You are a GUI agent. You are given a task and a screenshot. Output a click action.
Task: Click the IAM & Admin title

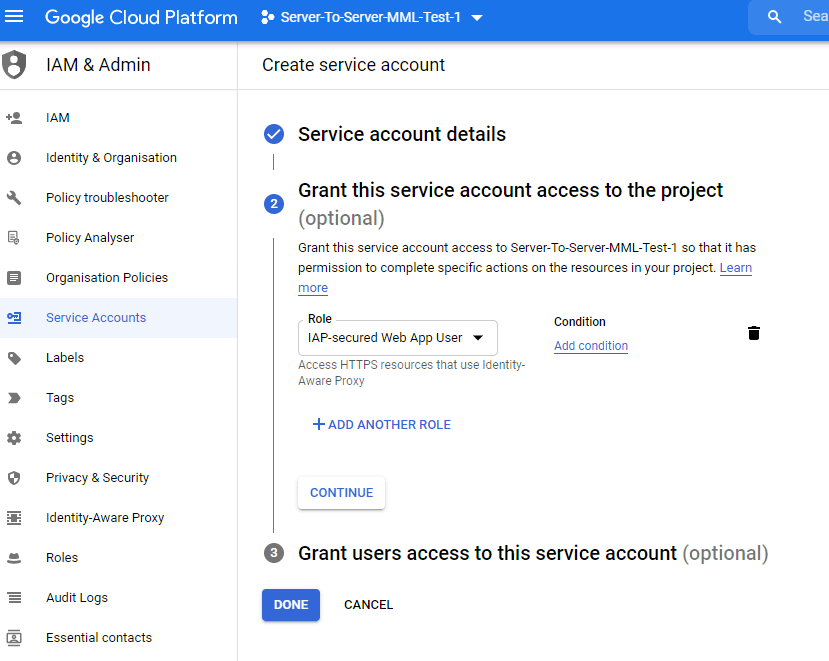[x=98, y=65]
